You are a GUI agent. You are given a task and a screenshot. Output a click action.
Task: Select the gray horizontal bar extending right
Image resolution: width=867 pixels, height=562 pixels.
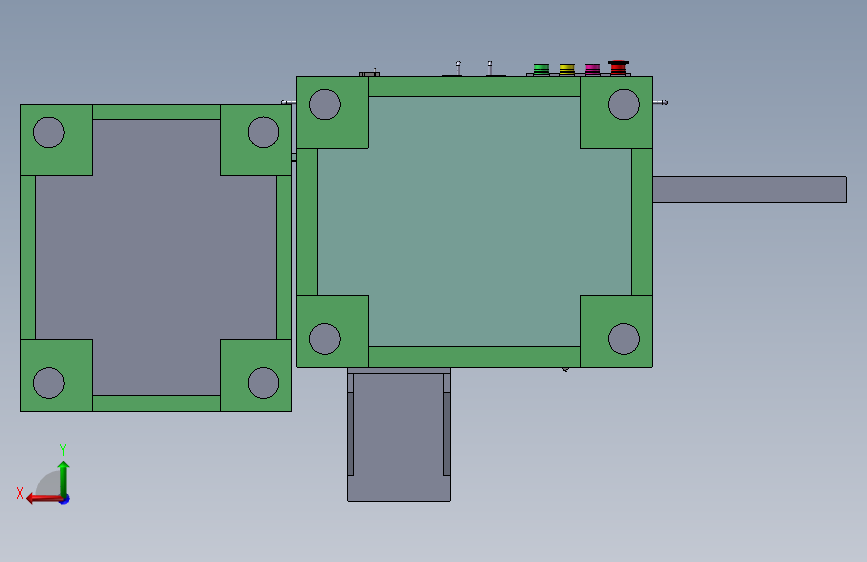(x=749, y=189)
